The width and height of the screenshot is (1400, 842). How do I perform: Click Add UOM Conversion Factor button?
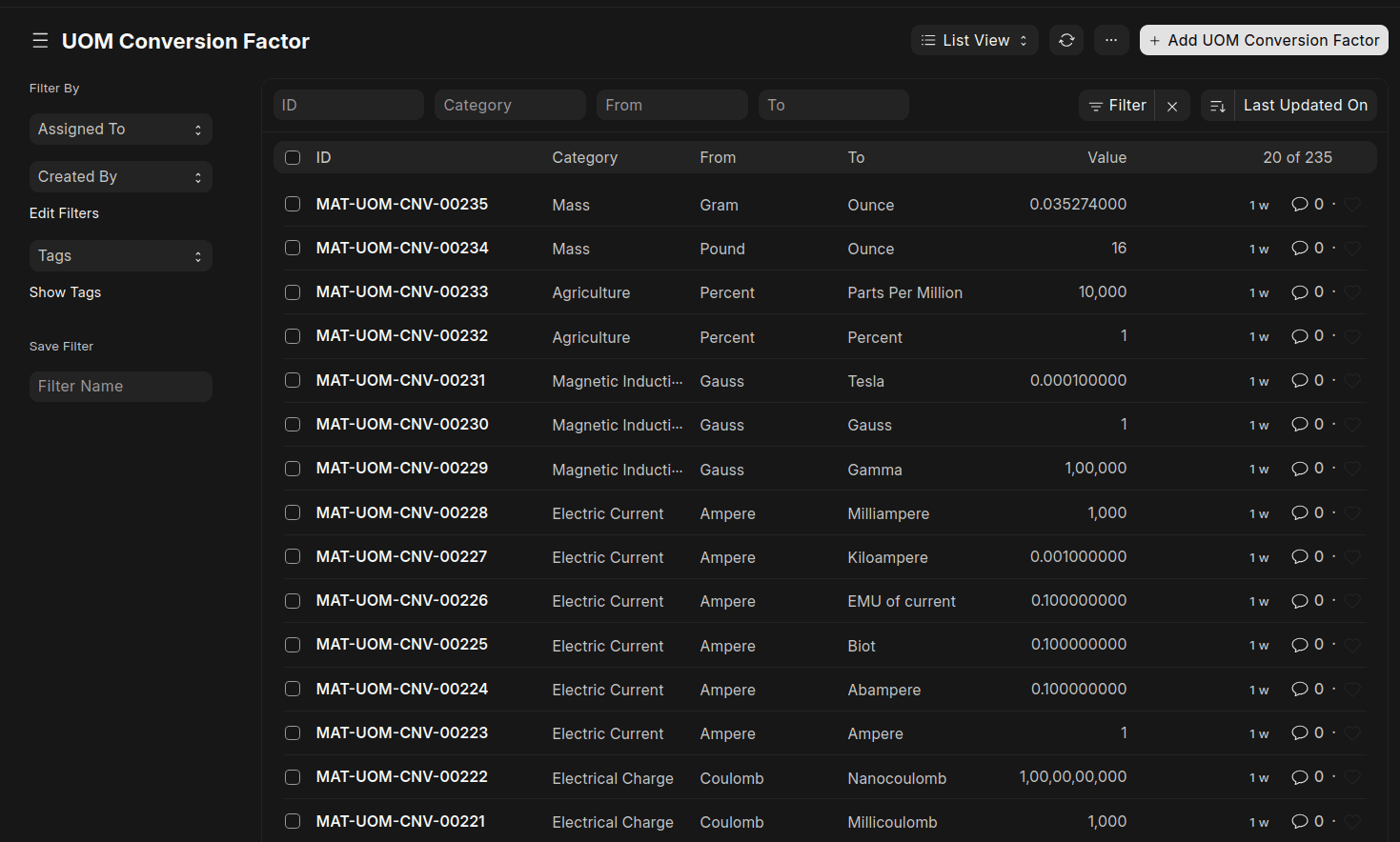(1264, 40)
